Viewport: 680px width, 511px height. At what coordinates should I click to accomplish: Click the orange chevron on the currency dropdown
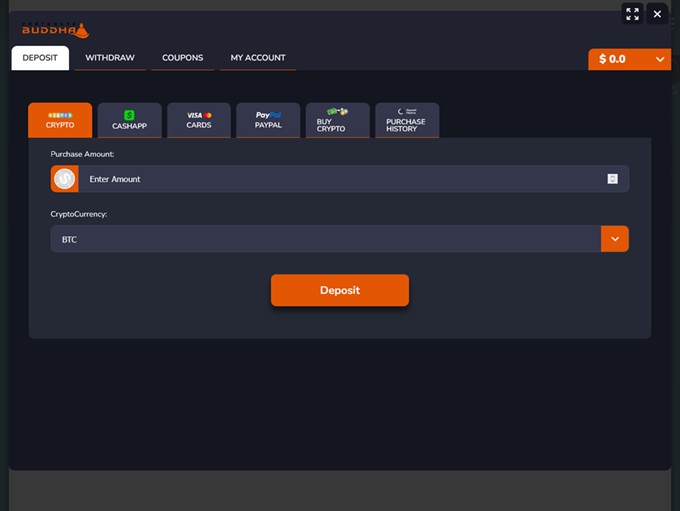(x=615, y=239)
